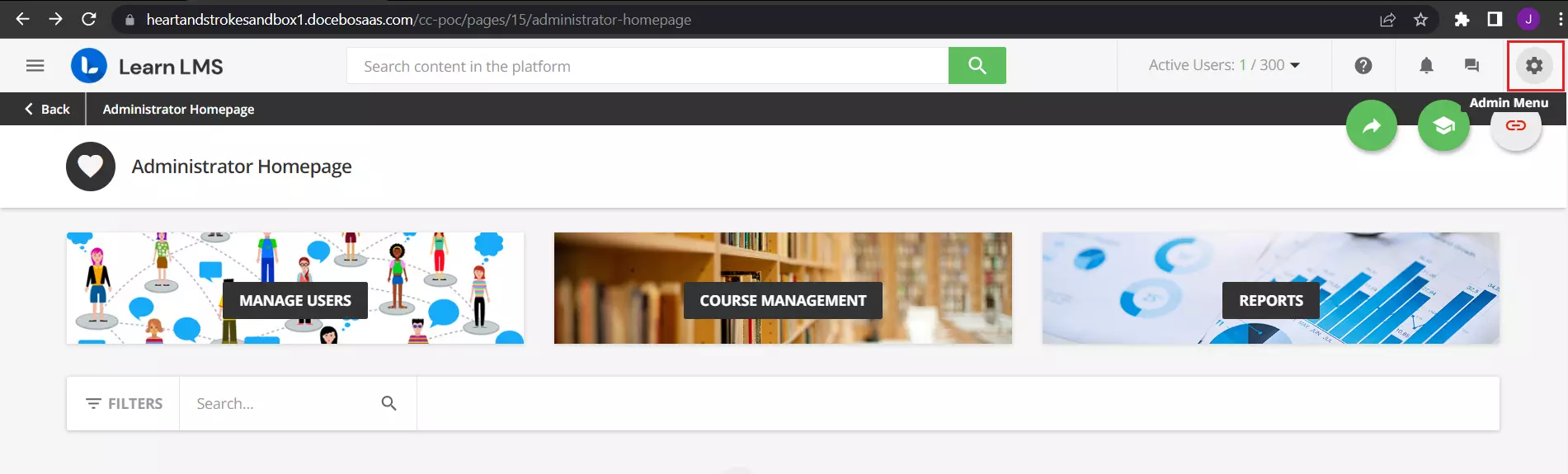Viewport: 1568px width, 474px height.
Task: Open the notifications bell
Action: [1426, 65]
